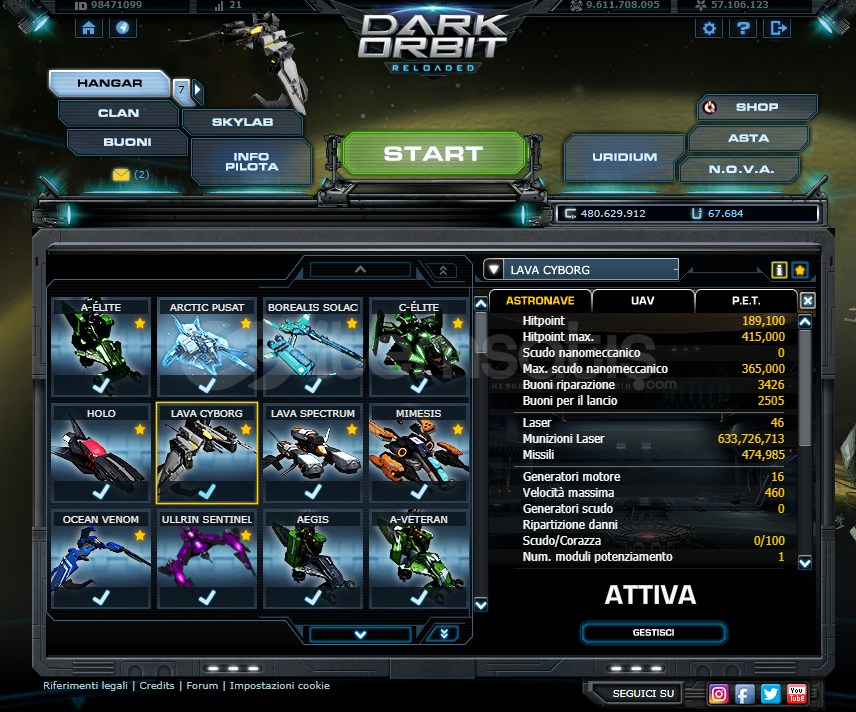Open the Instagram icon
The height and width of the screenshot is (712, 856).
[x=718, y=694]
